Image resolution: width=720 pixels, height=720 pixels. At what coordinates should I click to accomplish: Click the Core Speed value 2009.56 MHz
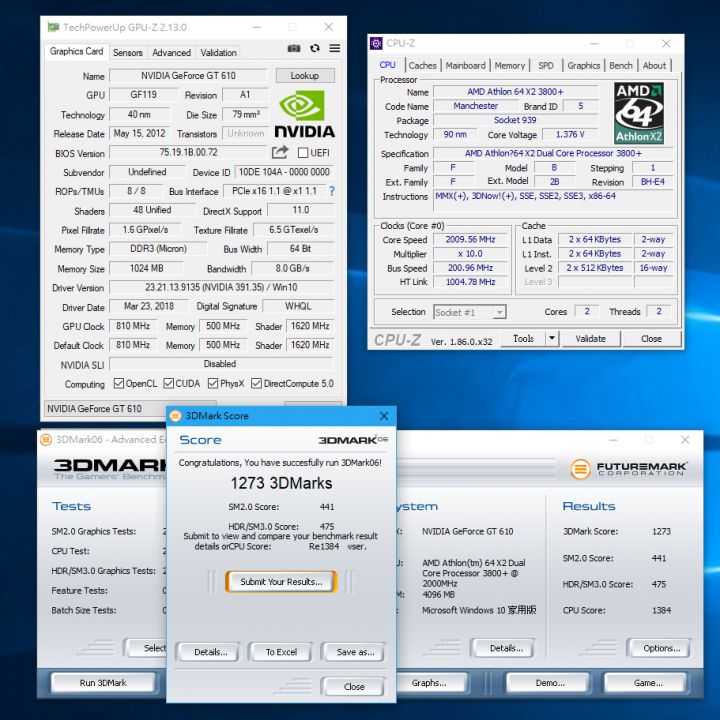(470, 239)
